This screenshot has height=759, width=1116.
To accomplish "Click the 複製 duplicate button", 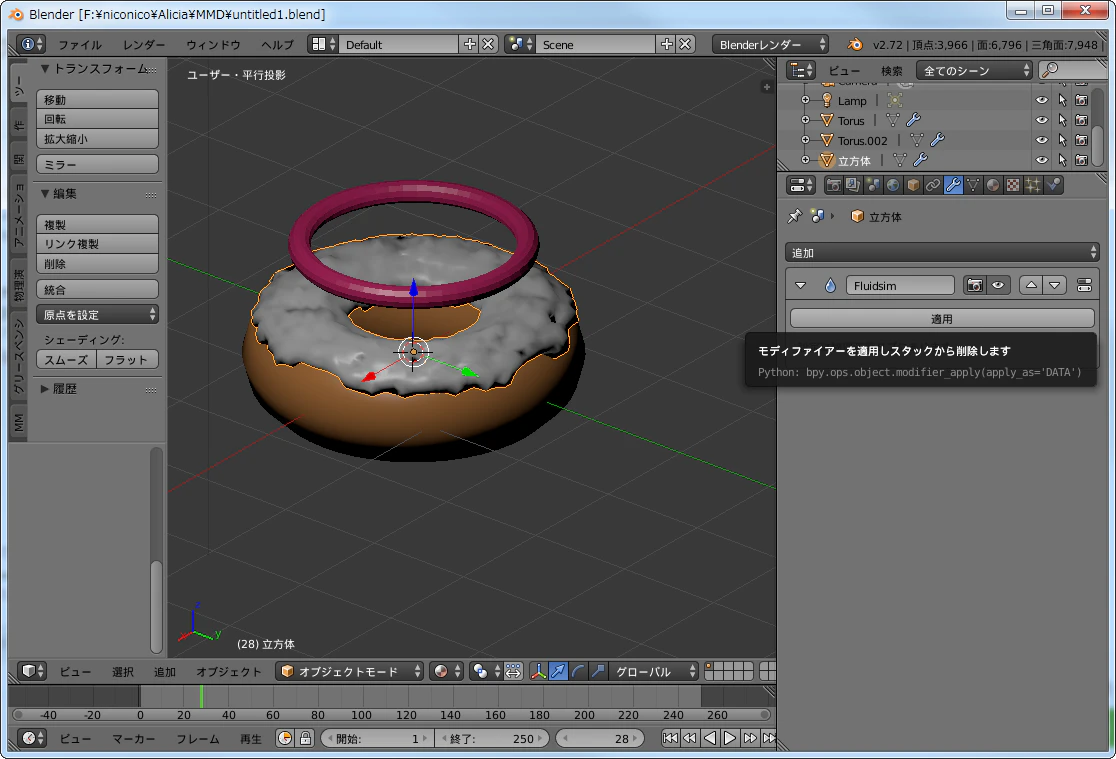I will [x=98, y=224].
